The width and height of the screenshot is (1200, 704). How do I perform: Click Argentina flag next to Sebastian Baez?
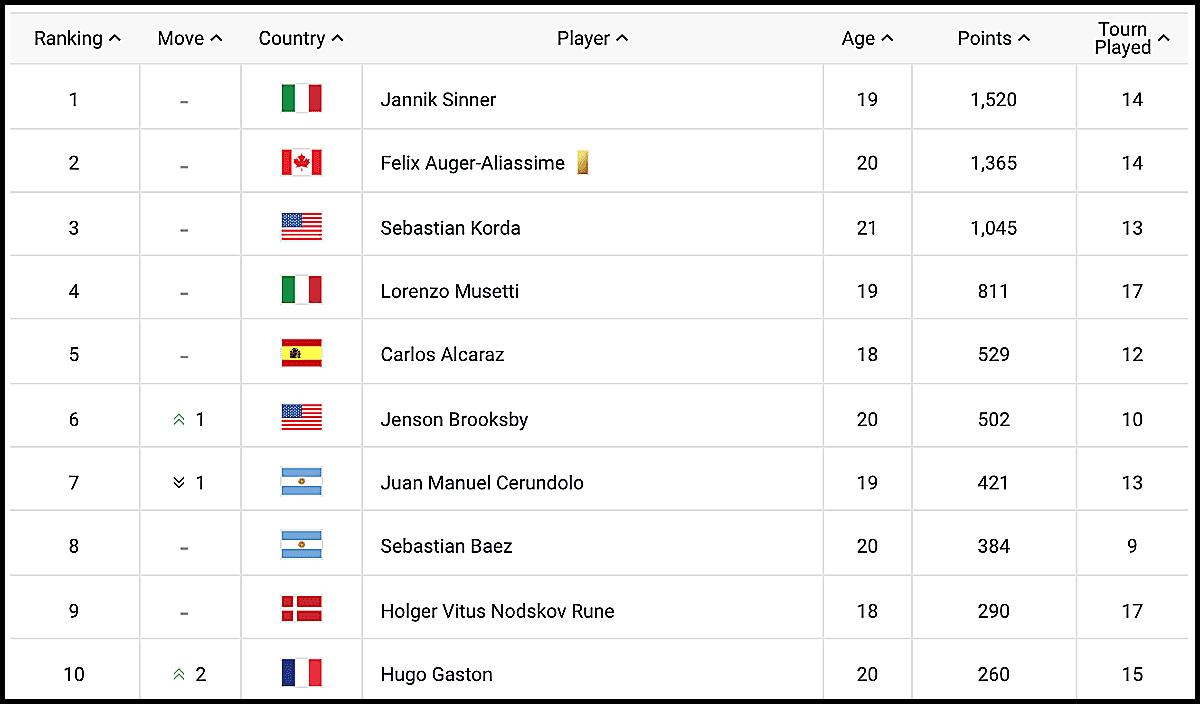pos(301,546)
